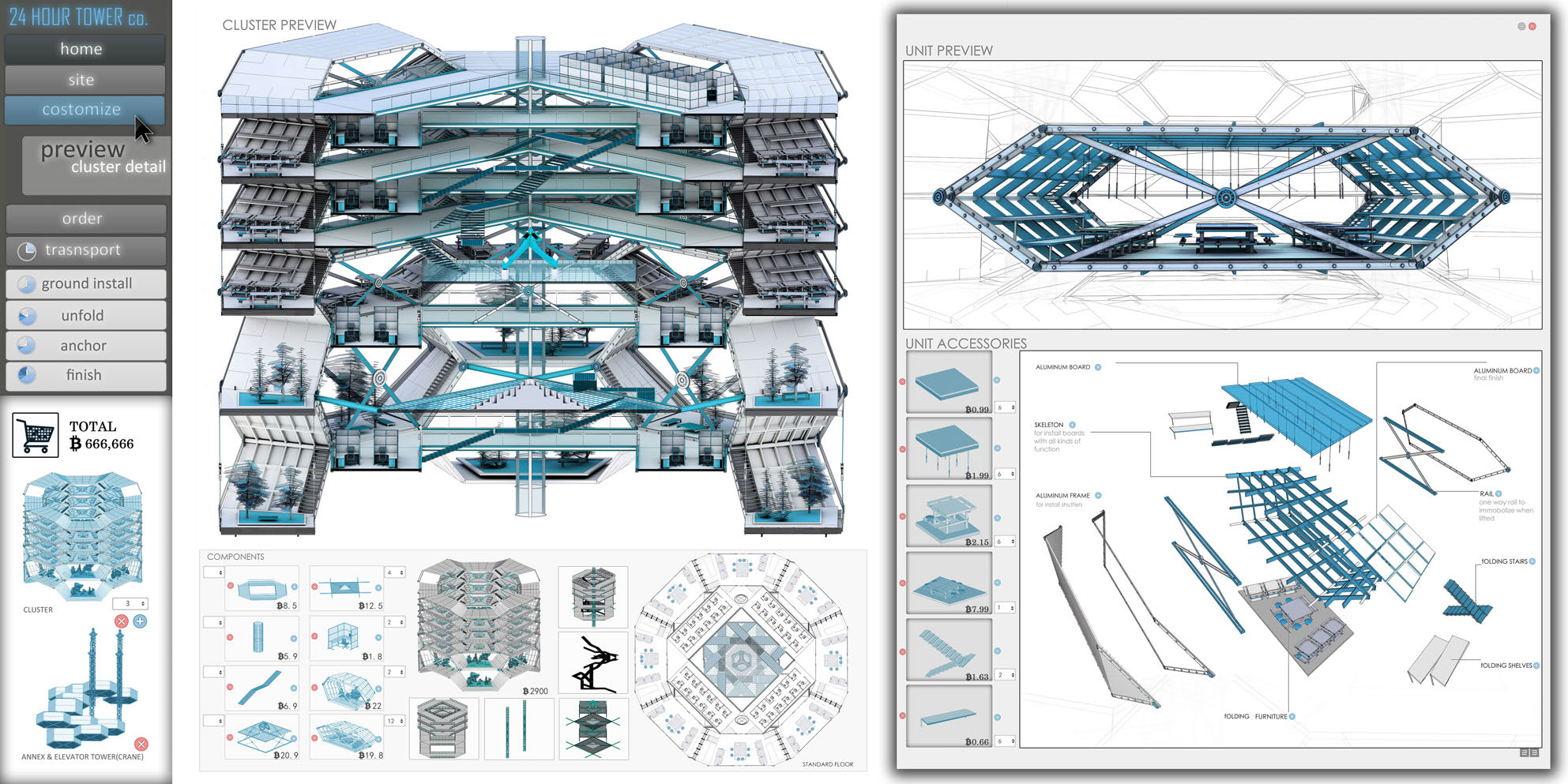Add the ฿1.63 folding stairs accessory
Viewport: 1568px width, 784px height.
click(997, 651)
